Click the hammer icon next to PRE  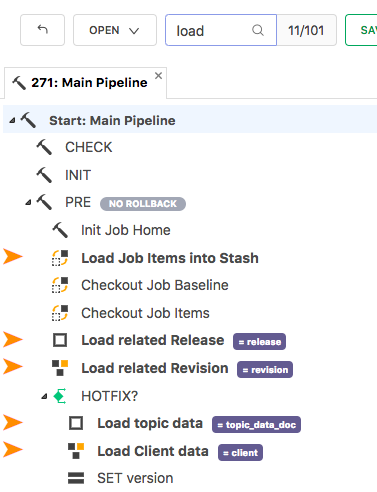44,202
